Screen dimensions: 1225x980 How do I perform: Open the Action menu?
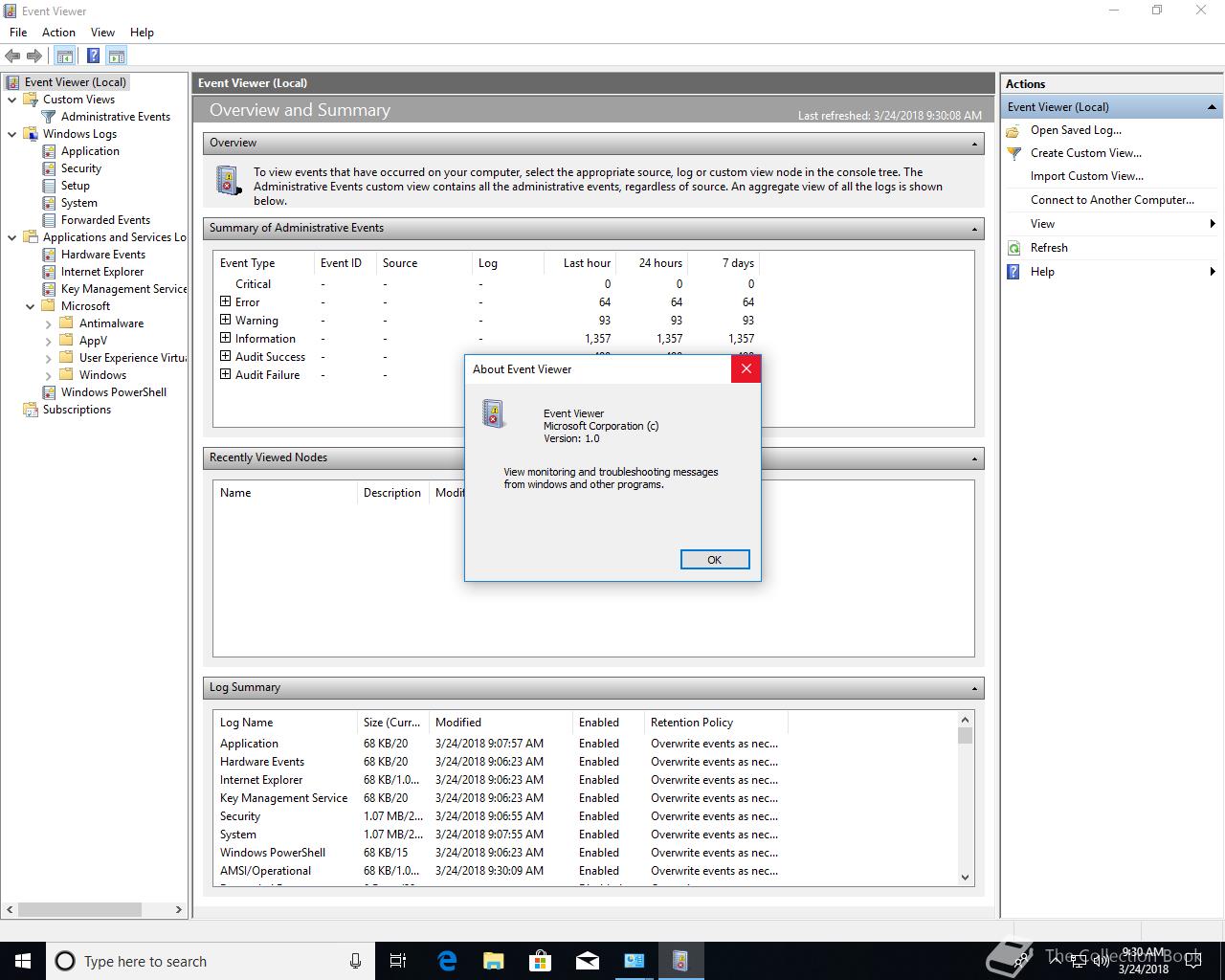(58, 33)
